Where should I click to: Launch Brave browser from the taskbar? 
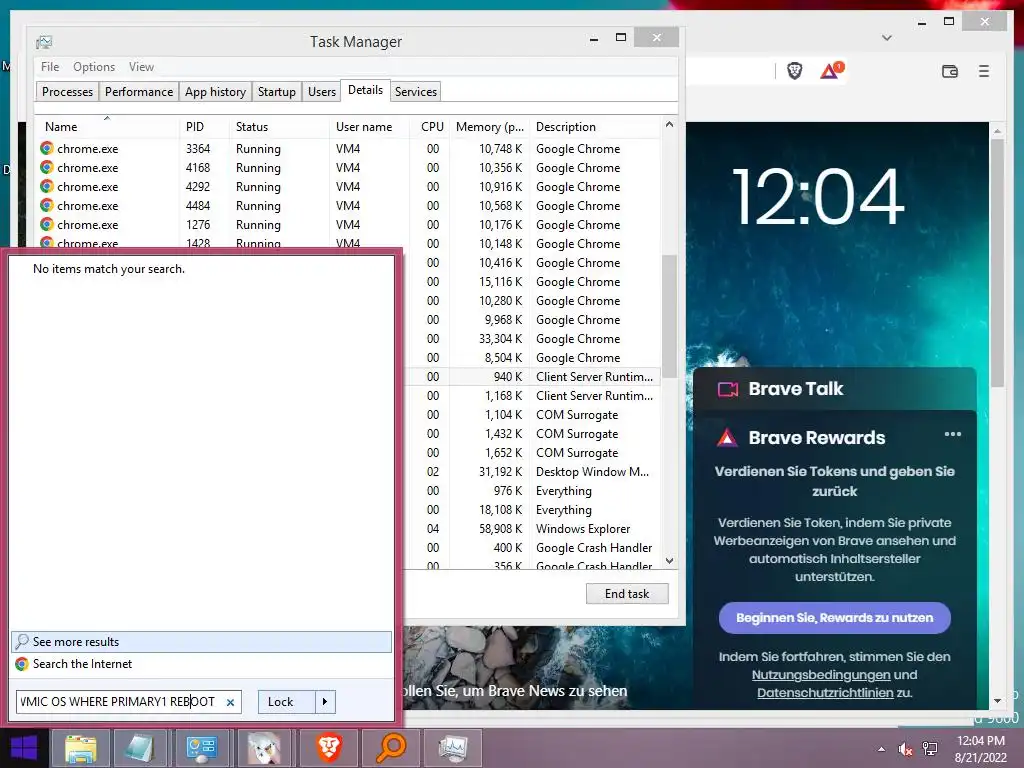pos(329,748)
